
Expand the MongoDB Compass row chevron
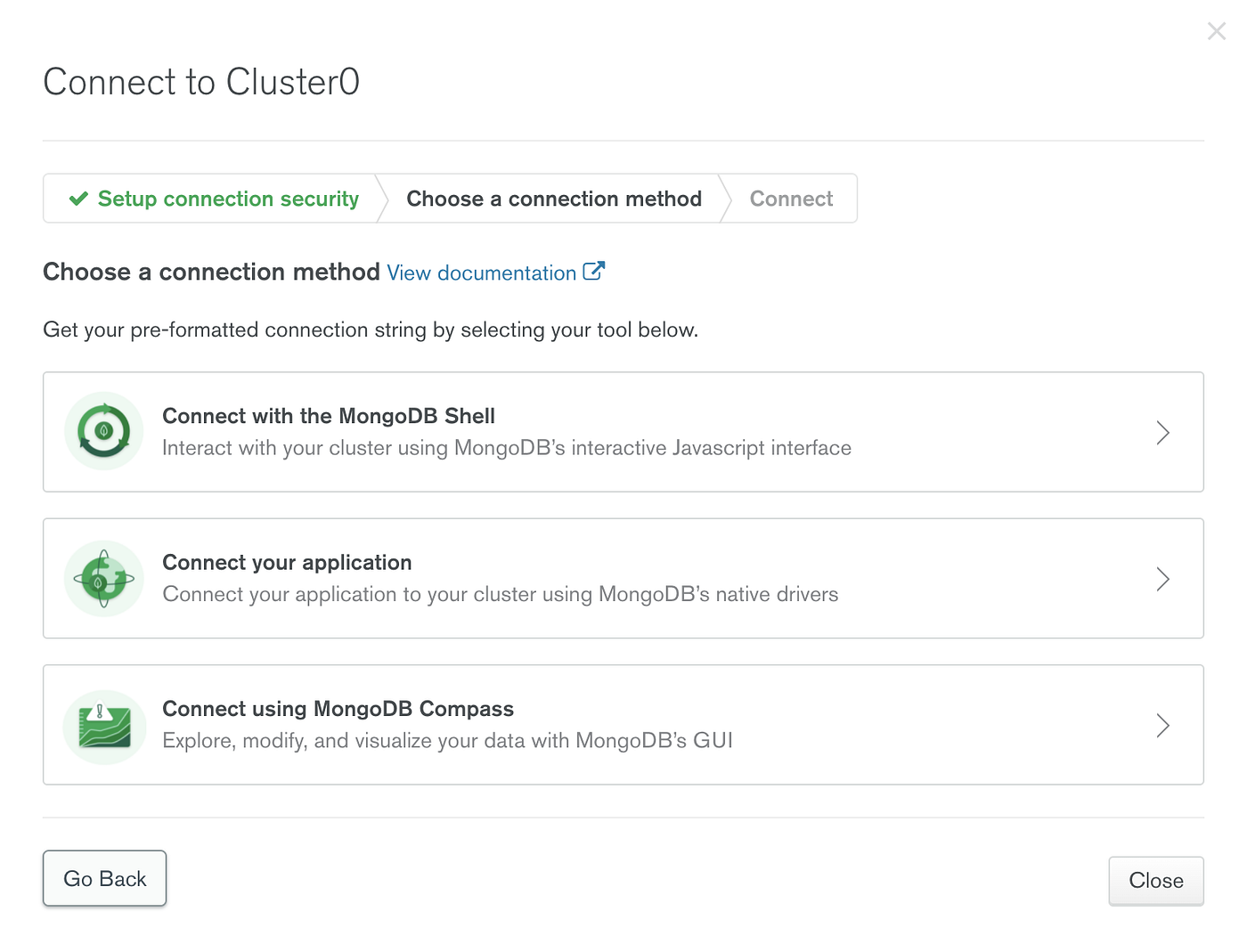click(1162, 725)
